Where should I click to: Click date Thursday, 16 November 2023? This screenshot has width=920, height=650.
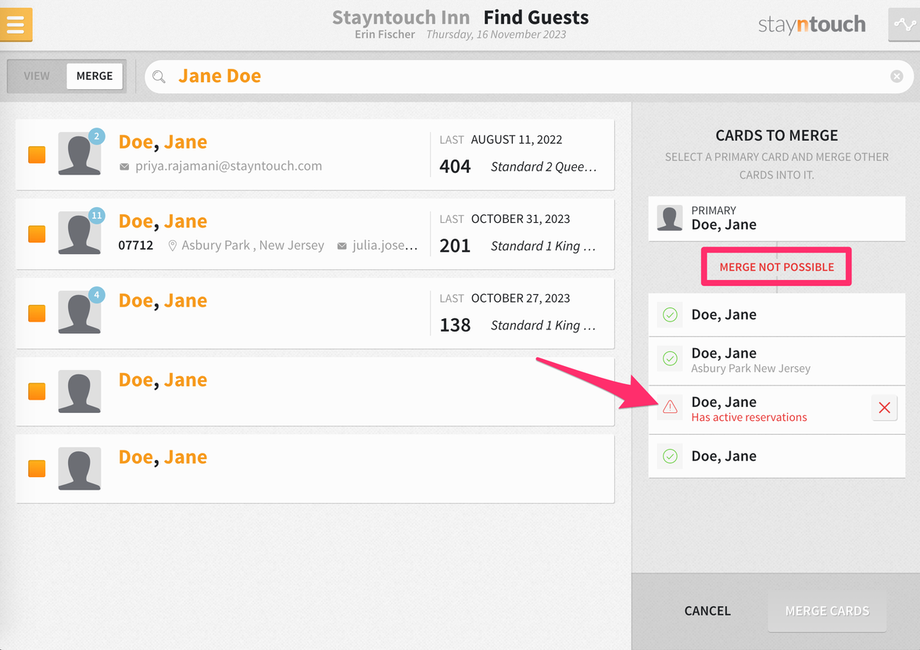coord(496,35)
